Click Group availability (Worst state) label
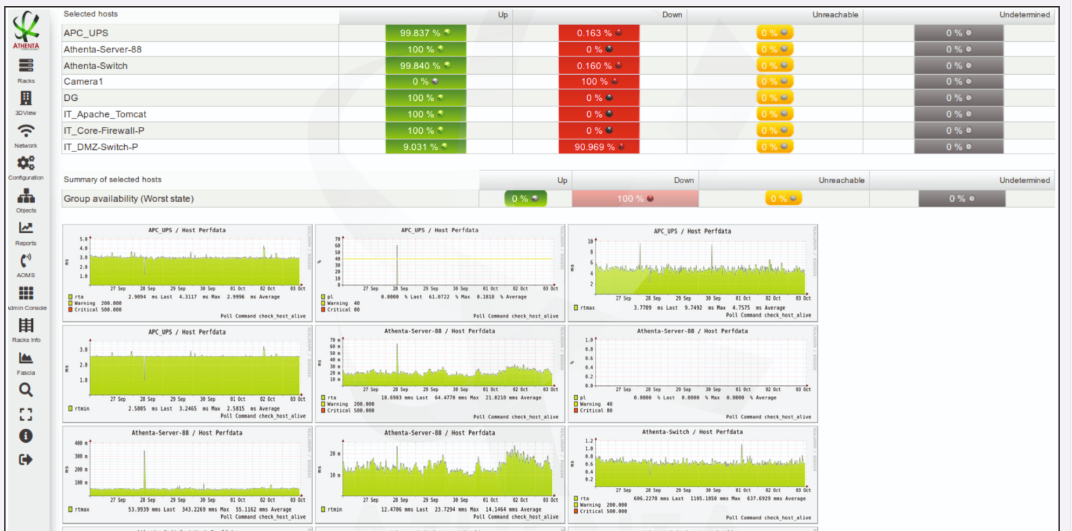Image resolution: width=1072 pixels, height=531 pixels. [x=129, y=198]
